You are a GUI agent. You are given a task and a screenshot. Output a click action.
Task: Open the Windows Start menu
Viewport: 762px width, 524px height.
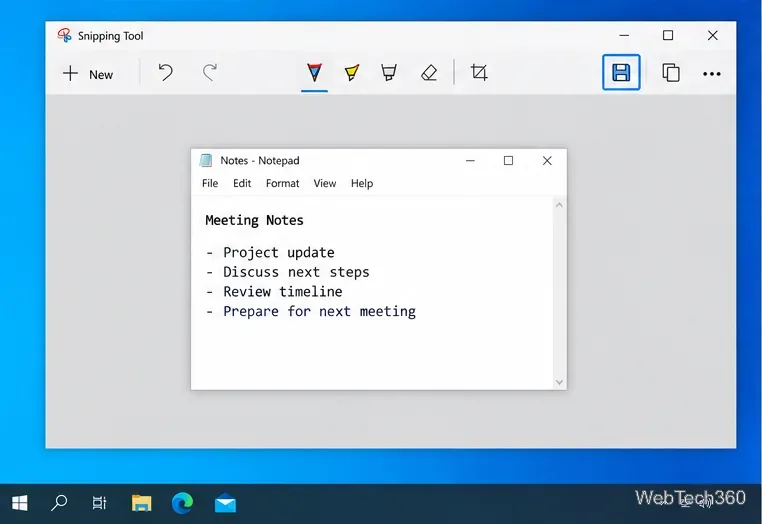19,503
